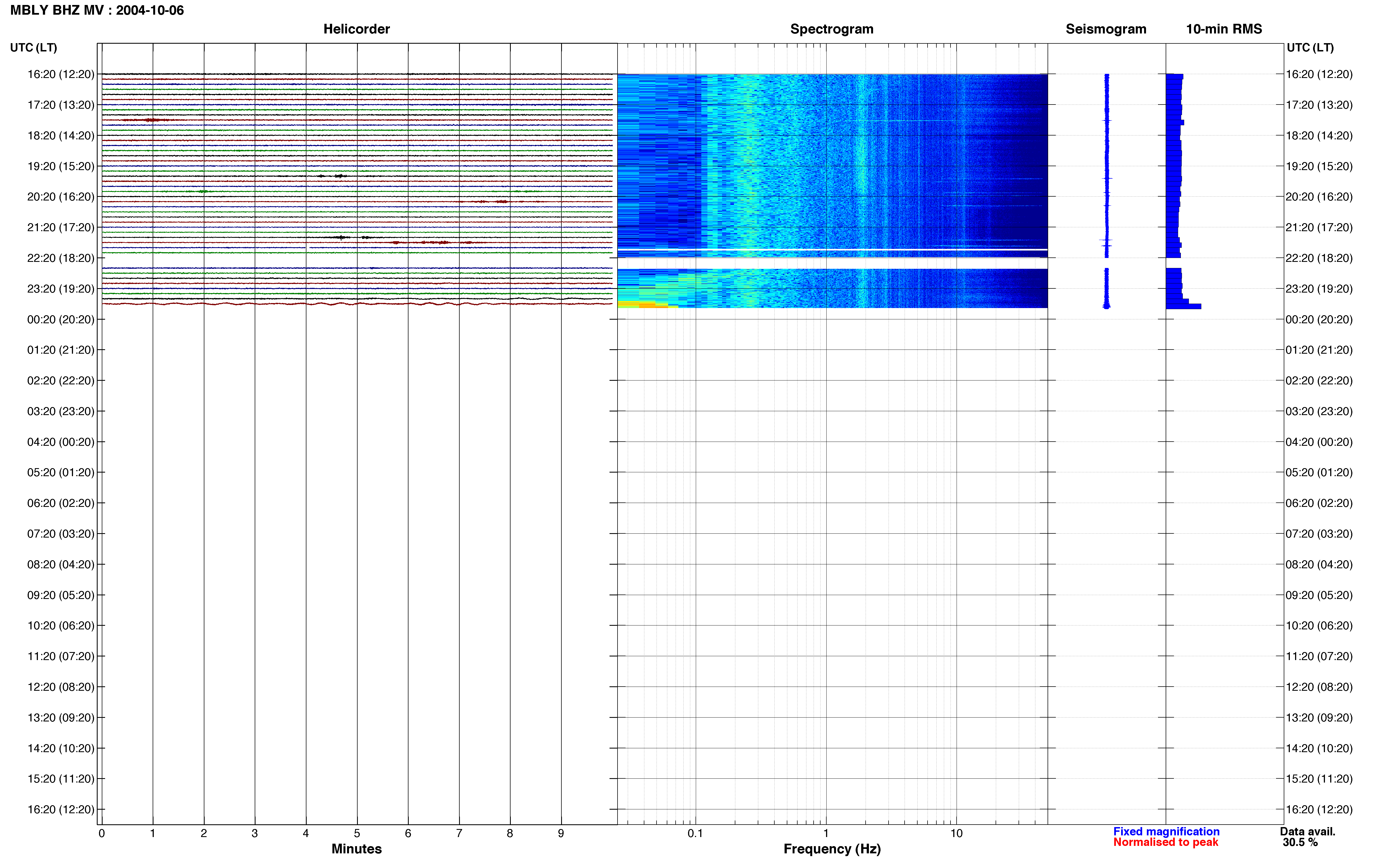Click left time label 10:20 (06:20)
Image resolution: width=1388 pixels, height=868 pixels.
pos(61,626)
